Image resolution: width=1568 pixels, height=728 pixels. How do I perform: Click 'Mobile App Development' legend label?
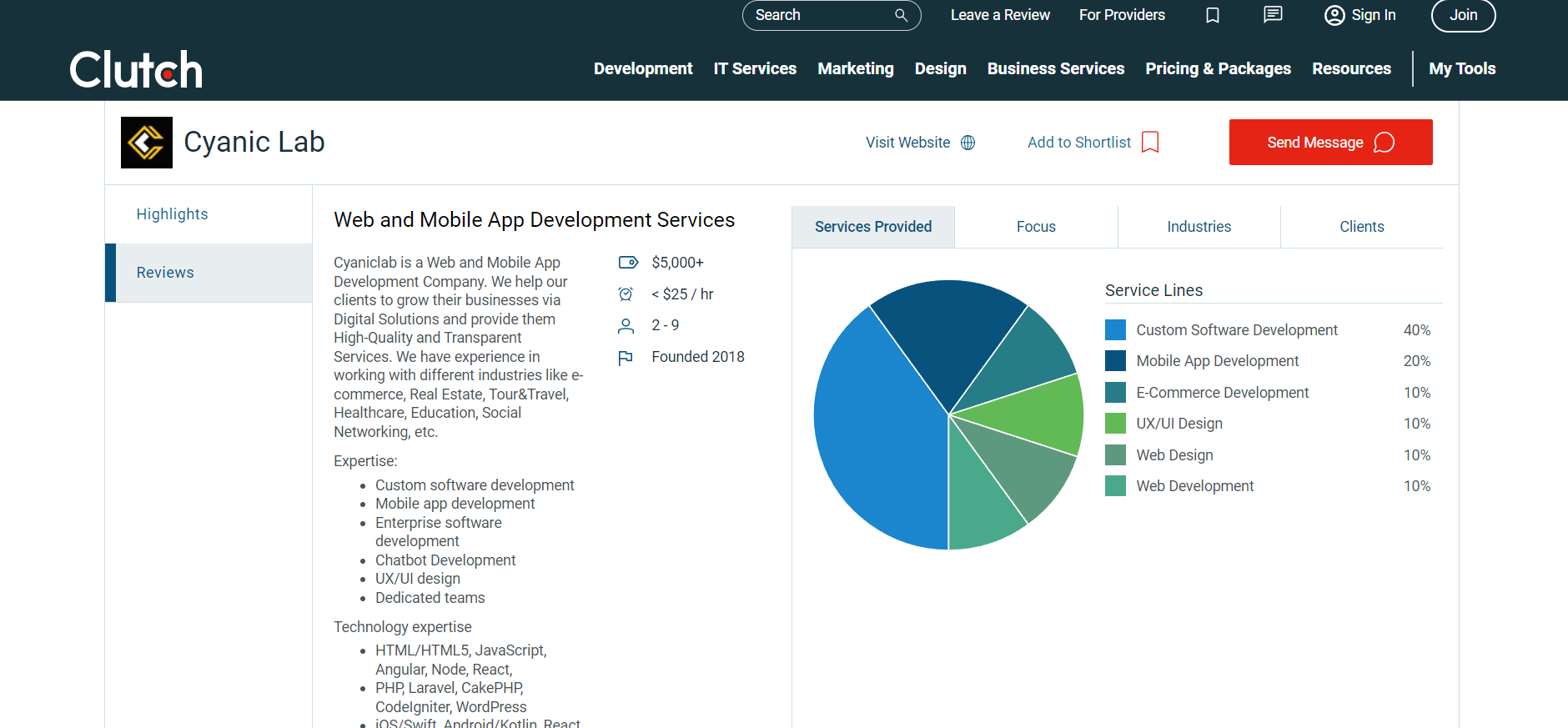(1218, 361)
